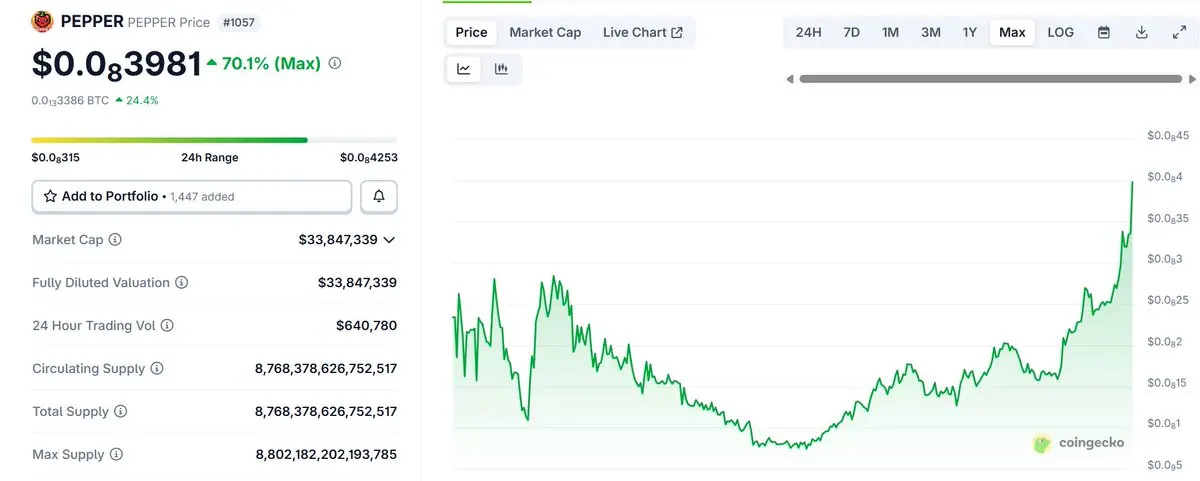Click the info icon next to Market Cap
Screen dimensions: 1200x481
[x=115, y=240]
